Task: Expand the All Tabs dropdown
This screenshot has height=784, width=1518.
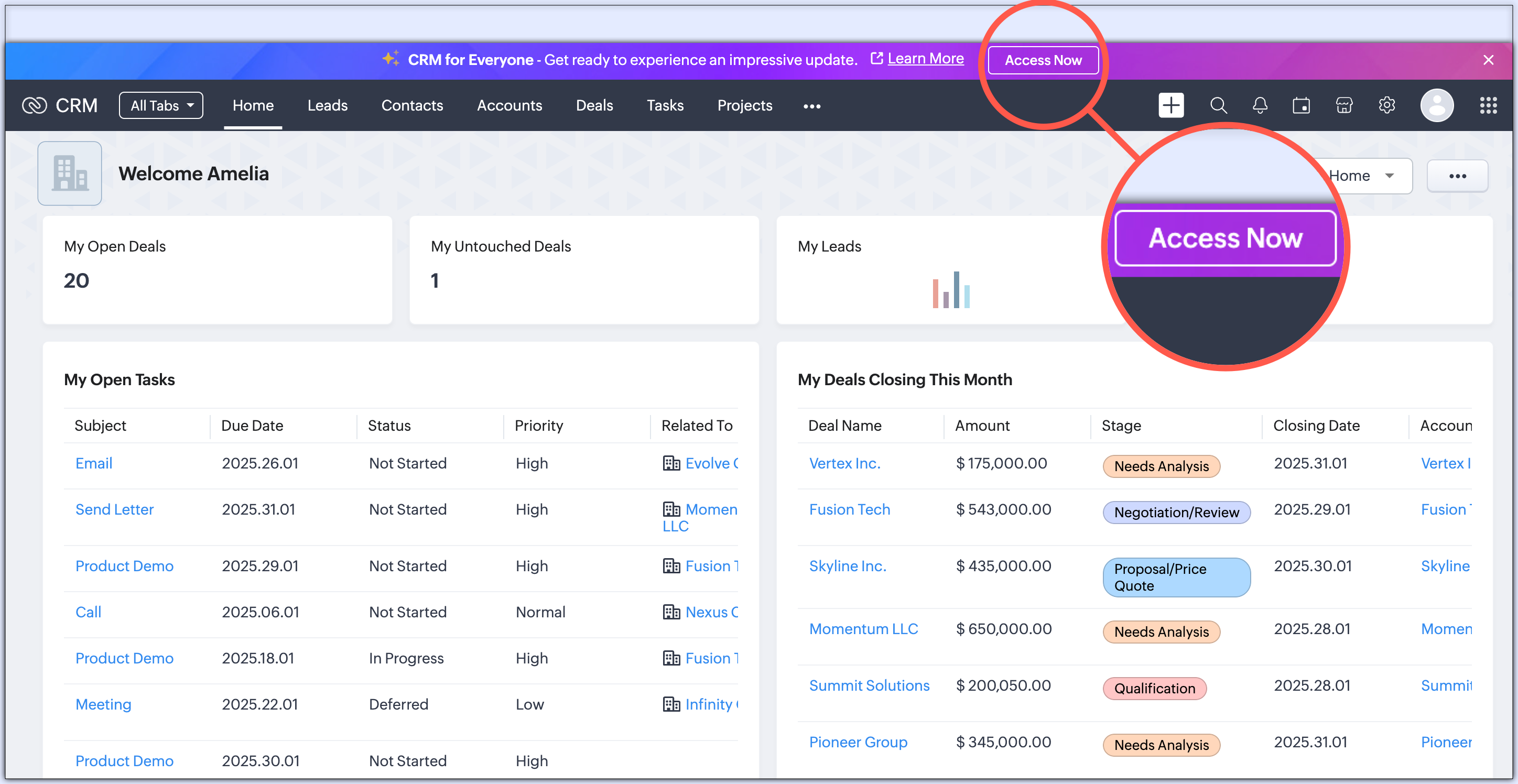Action: [x=161, y=105]
